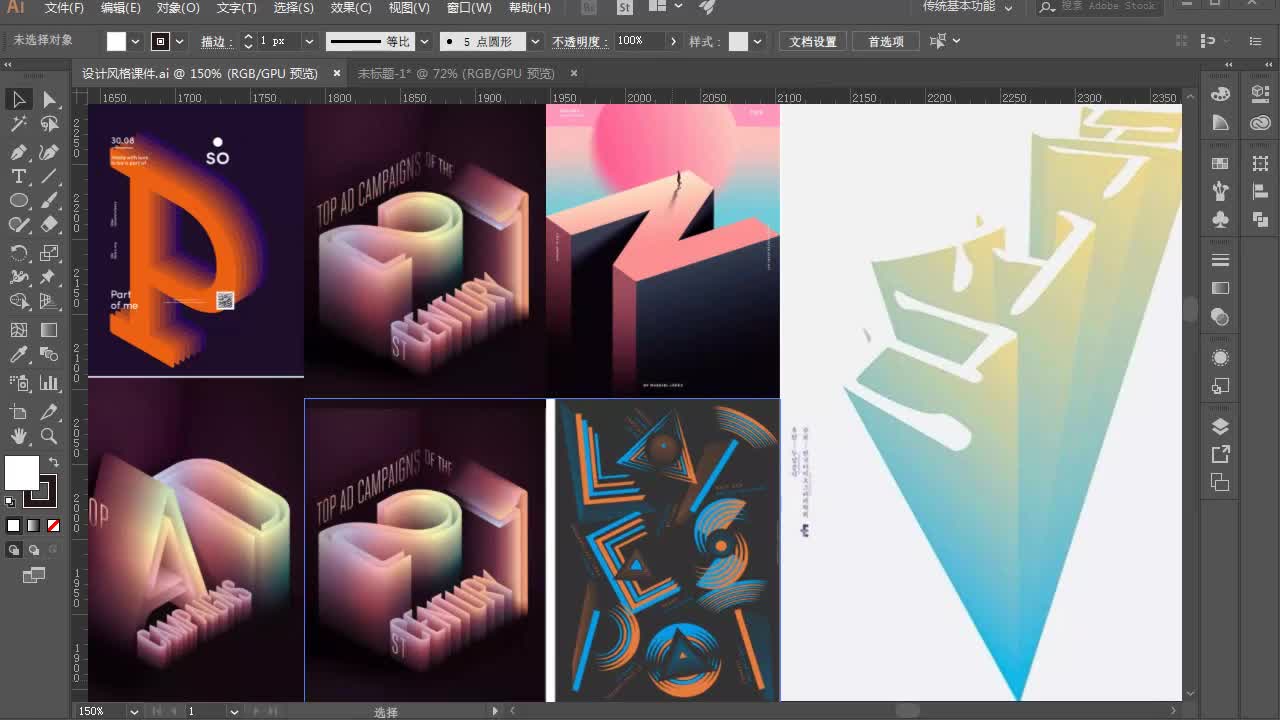Set paint type to Gradient

coord(34,525)
